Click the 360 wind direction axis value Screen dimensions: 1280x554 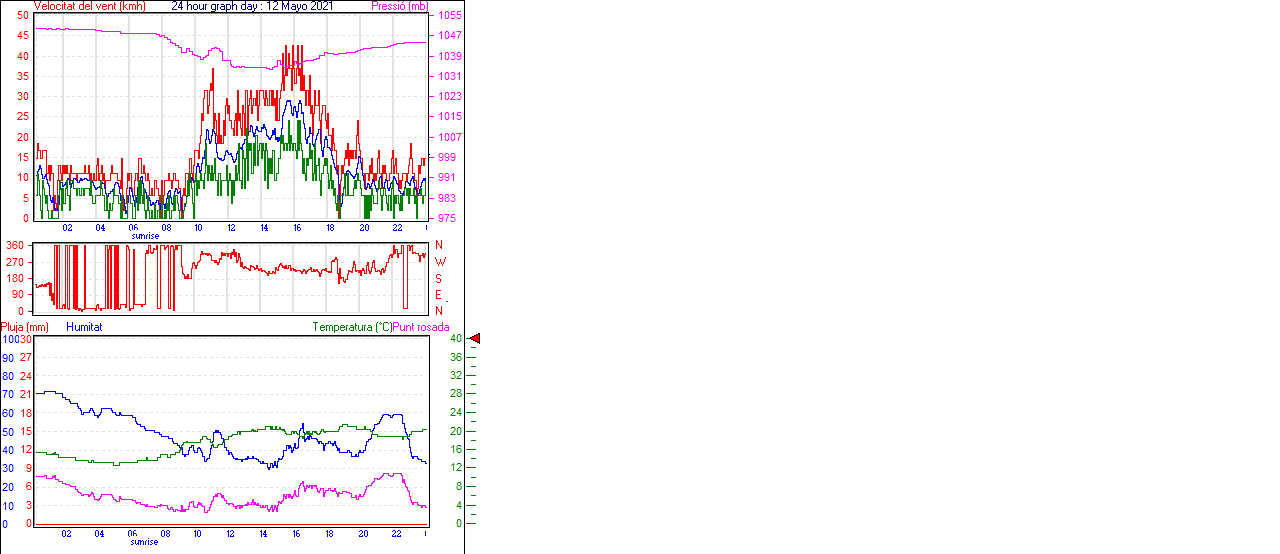click(x=15, y=245)
